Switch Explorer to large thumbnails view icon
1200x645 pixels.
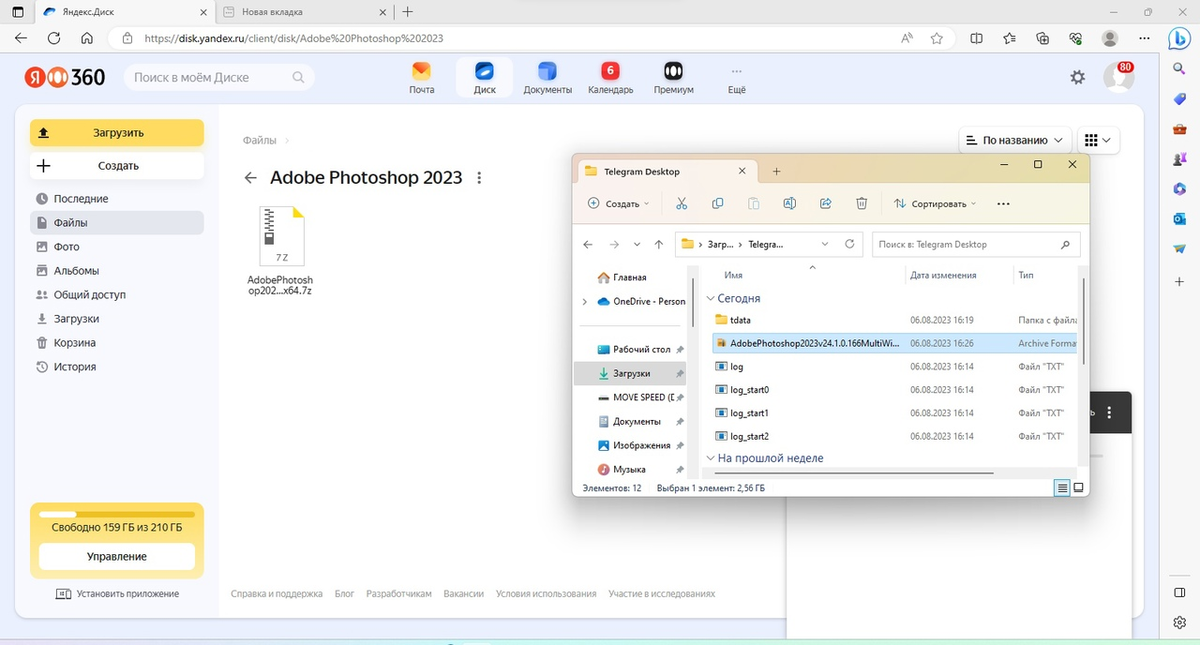1078,488
